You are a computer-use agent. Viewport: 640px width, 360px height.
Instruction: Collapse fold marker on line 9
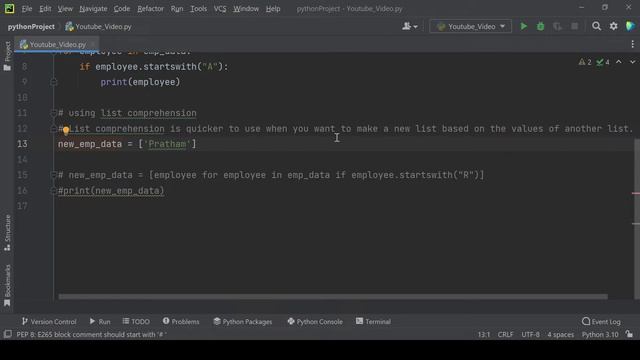point(53,82)
